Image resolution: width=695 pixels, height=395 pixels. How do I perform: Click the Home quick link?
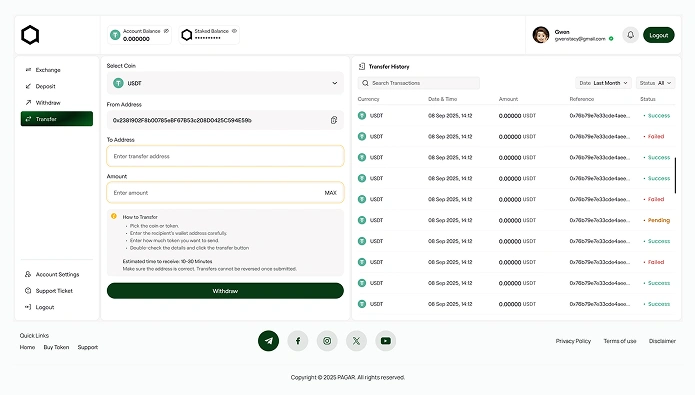click(27, 348)
